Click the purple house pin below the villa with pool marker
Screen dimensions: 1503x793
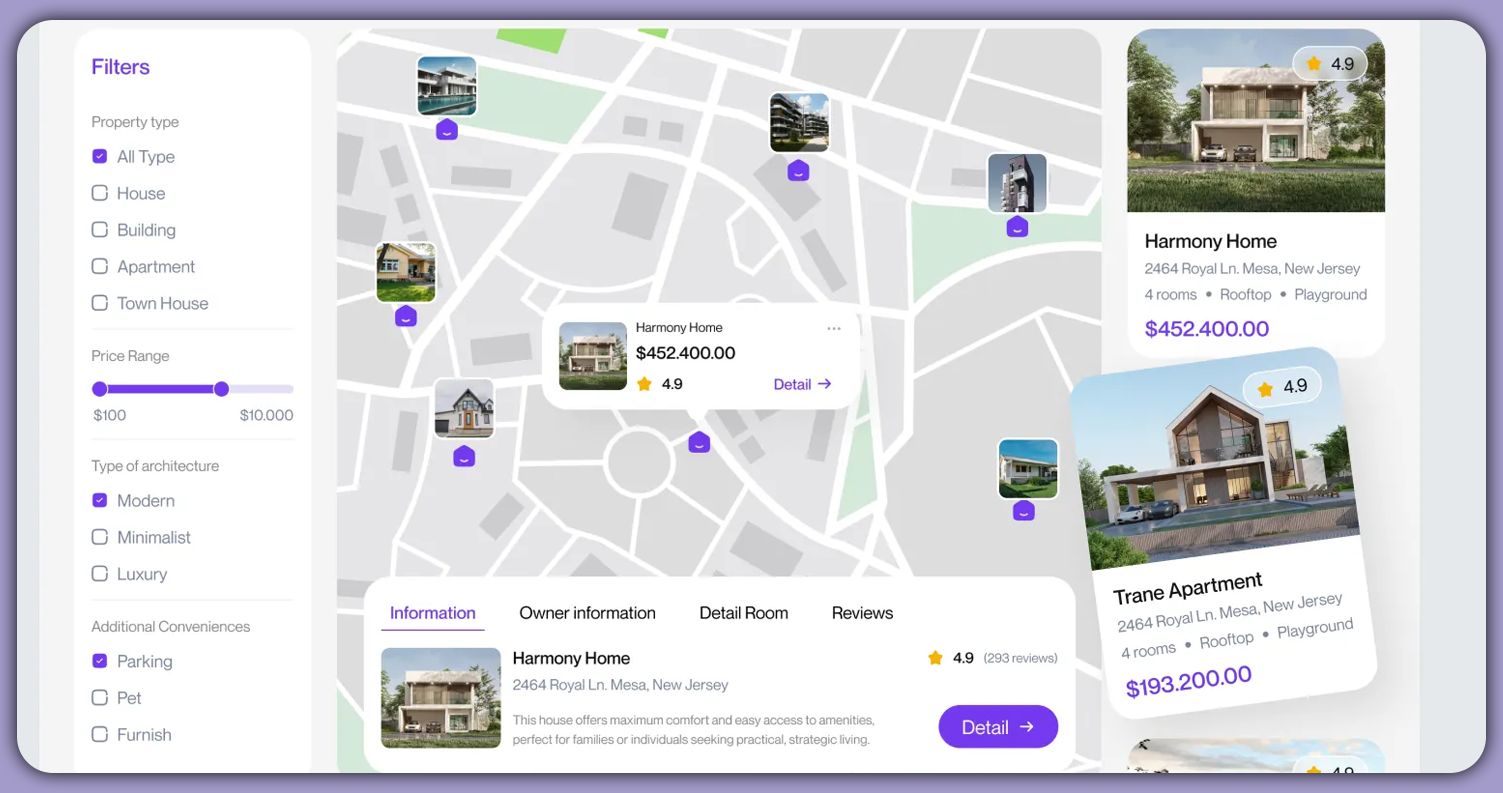click(447, 129)
